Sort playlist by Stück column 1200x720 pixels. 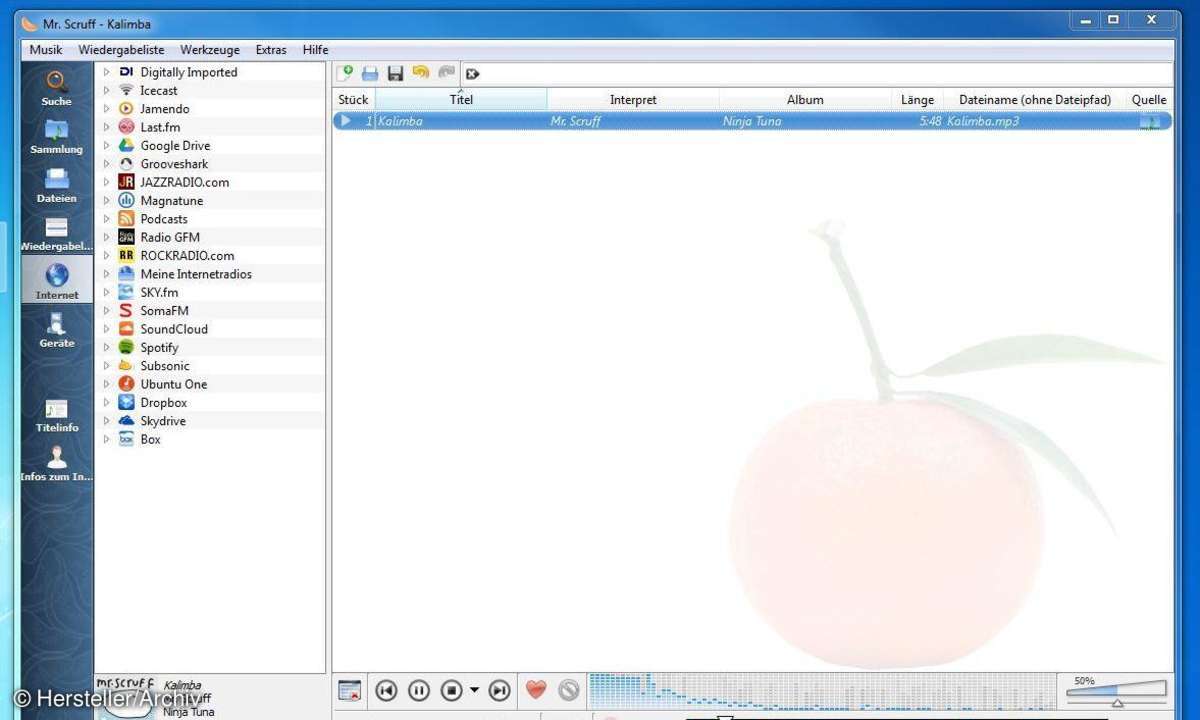[x=353, y=99]
